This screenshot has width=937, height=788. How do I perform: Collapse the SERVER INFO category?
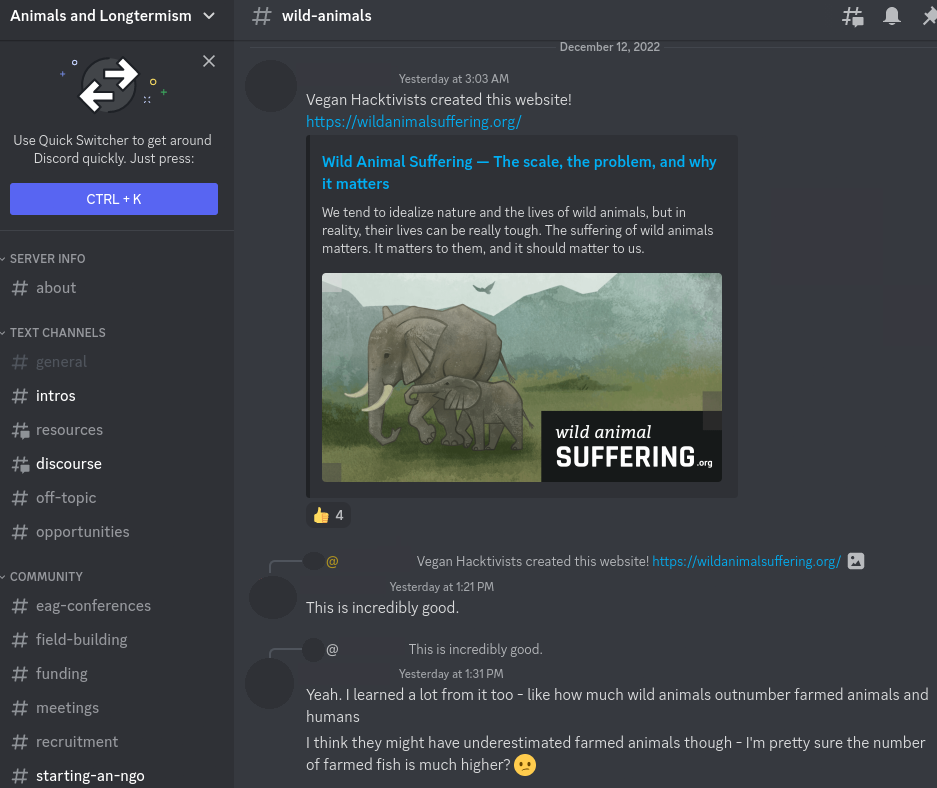click(47, 258)
